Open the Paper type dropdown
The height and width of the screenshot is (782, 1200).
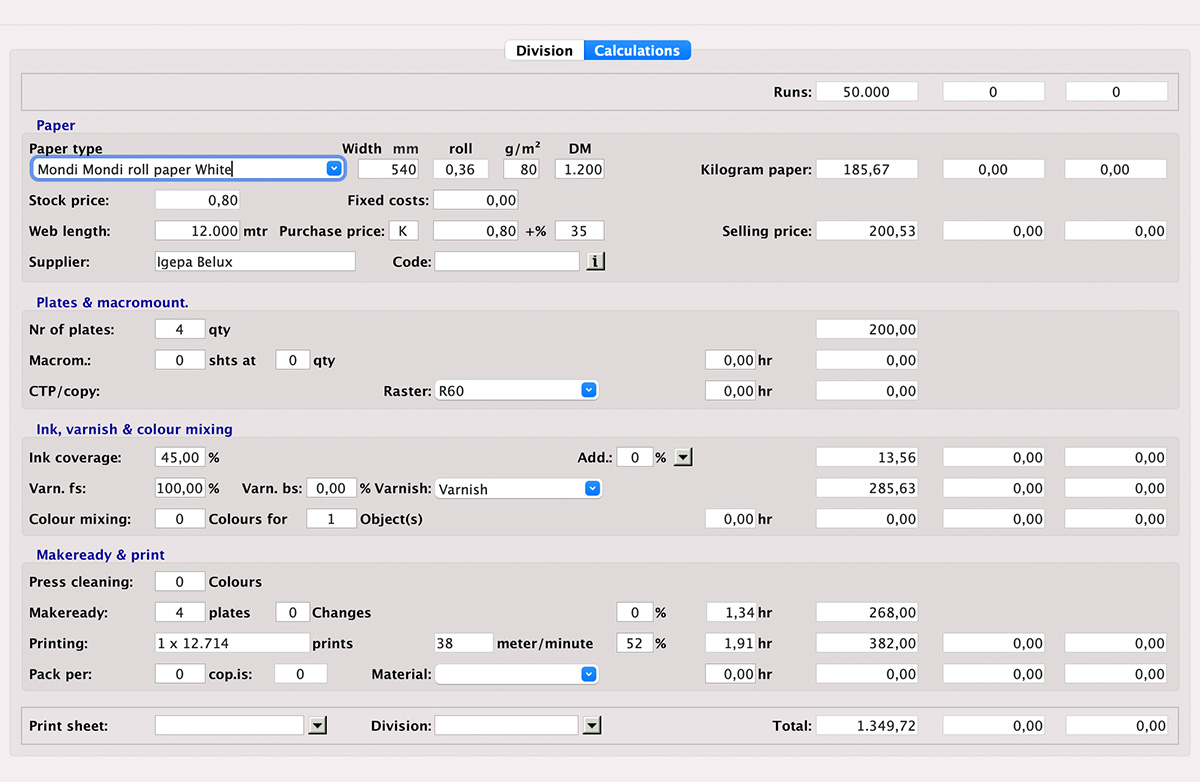(334, 169)
